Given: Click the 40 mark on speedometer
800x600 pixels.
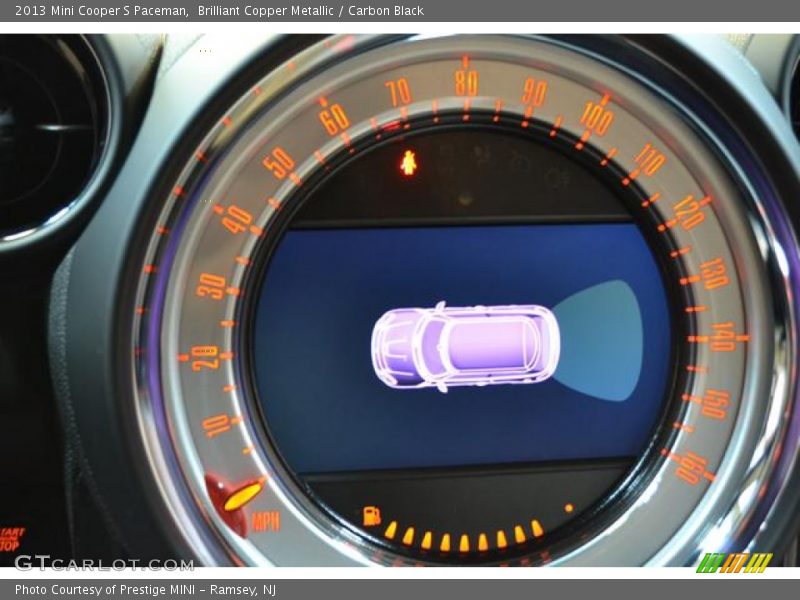Looking at the screenshot, I should 237,219.
